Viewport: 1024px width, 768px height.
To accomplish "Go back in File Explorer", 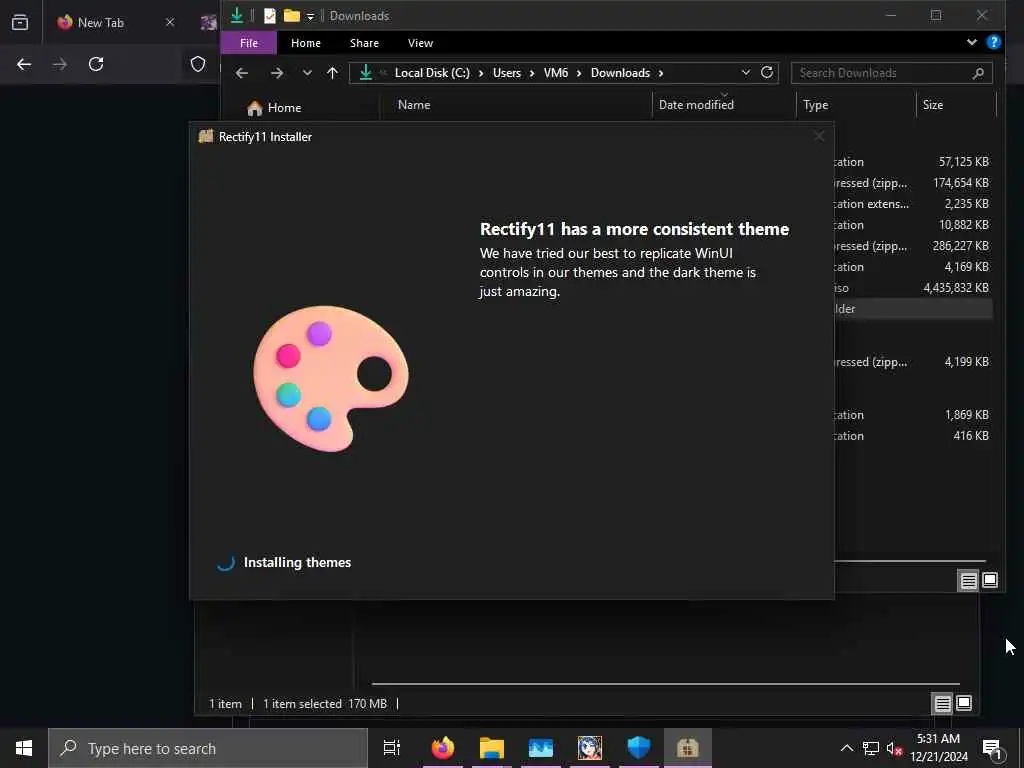I will point(242,73).
